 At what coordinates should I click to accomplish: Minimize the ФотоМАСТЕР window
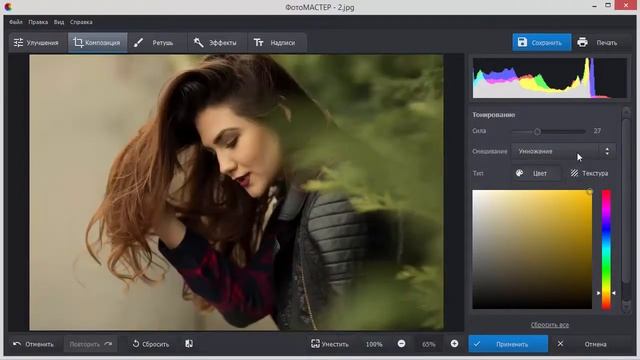tap(594, 6)
